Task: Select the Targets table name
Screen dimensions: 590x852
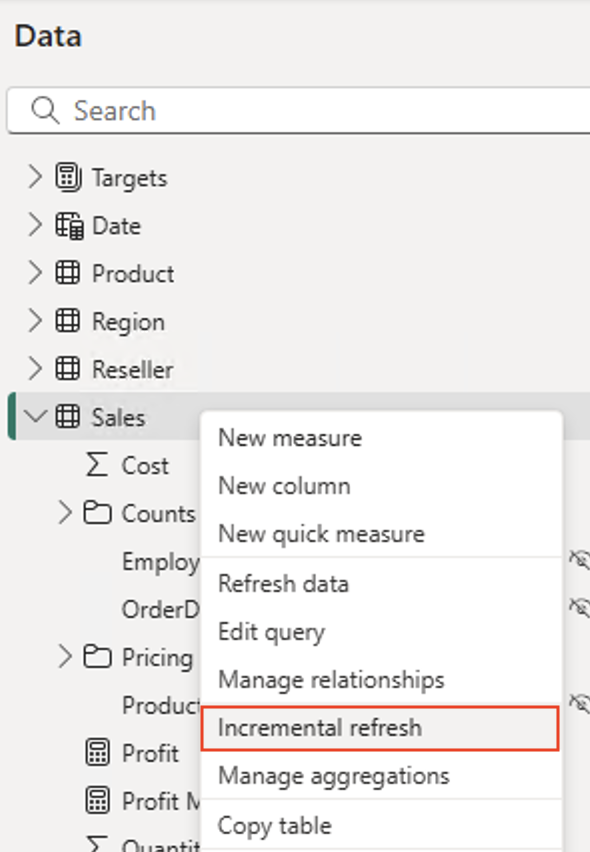Action: point(130,178)
